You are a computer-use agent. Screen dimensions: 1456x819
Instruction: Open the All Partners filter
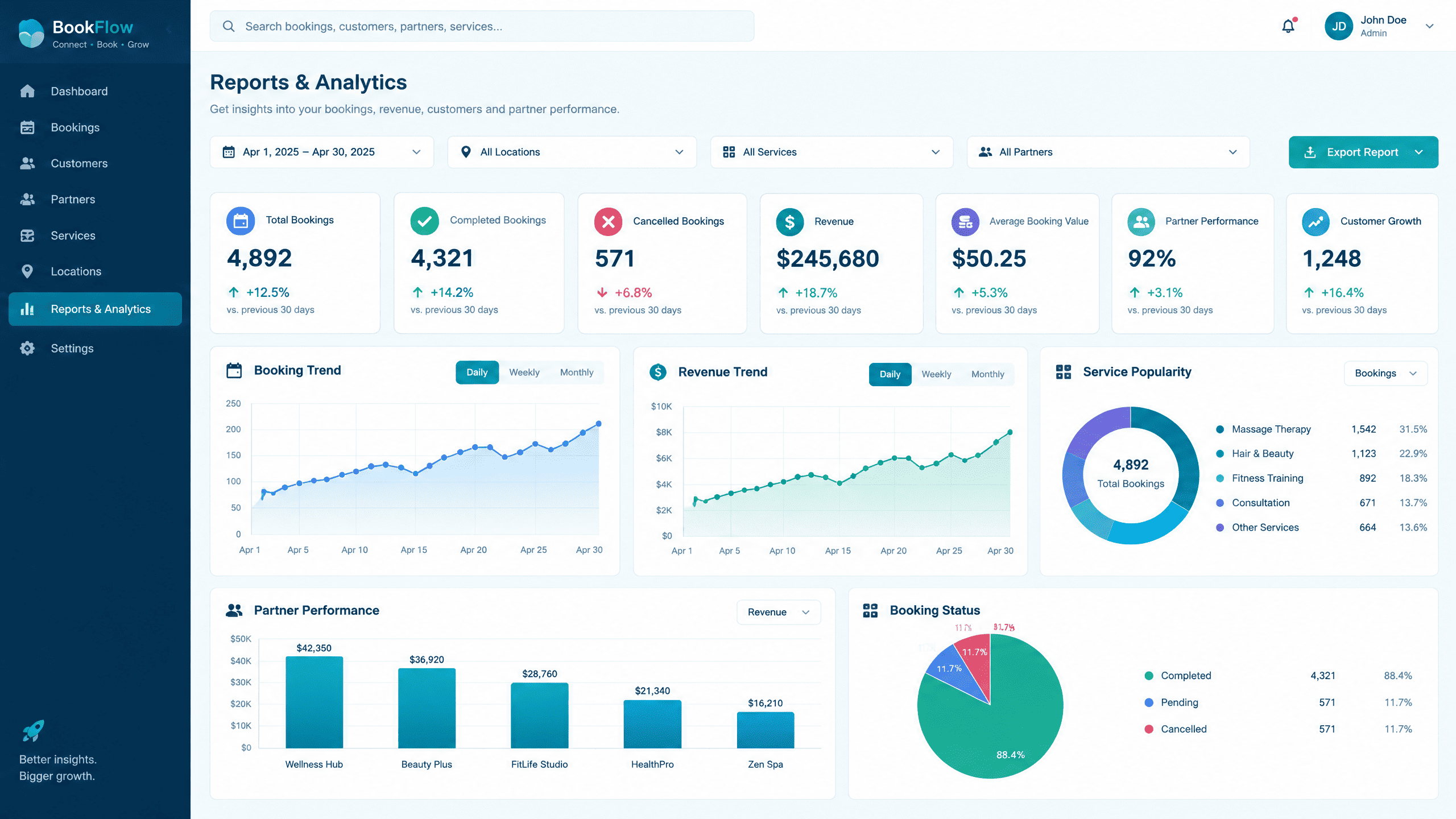coord(1108,152)
